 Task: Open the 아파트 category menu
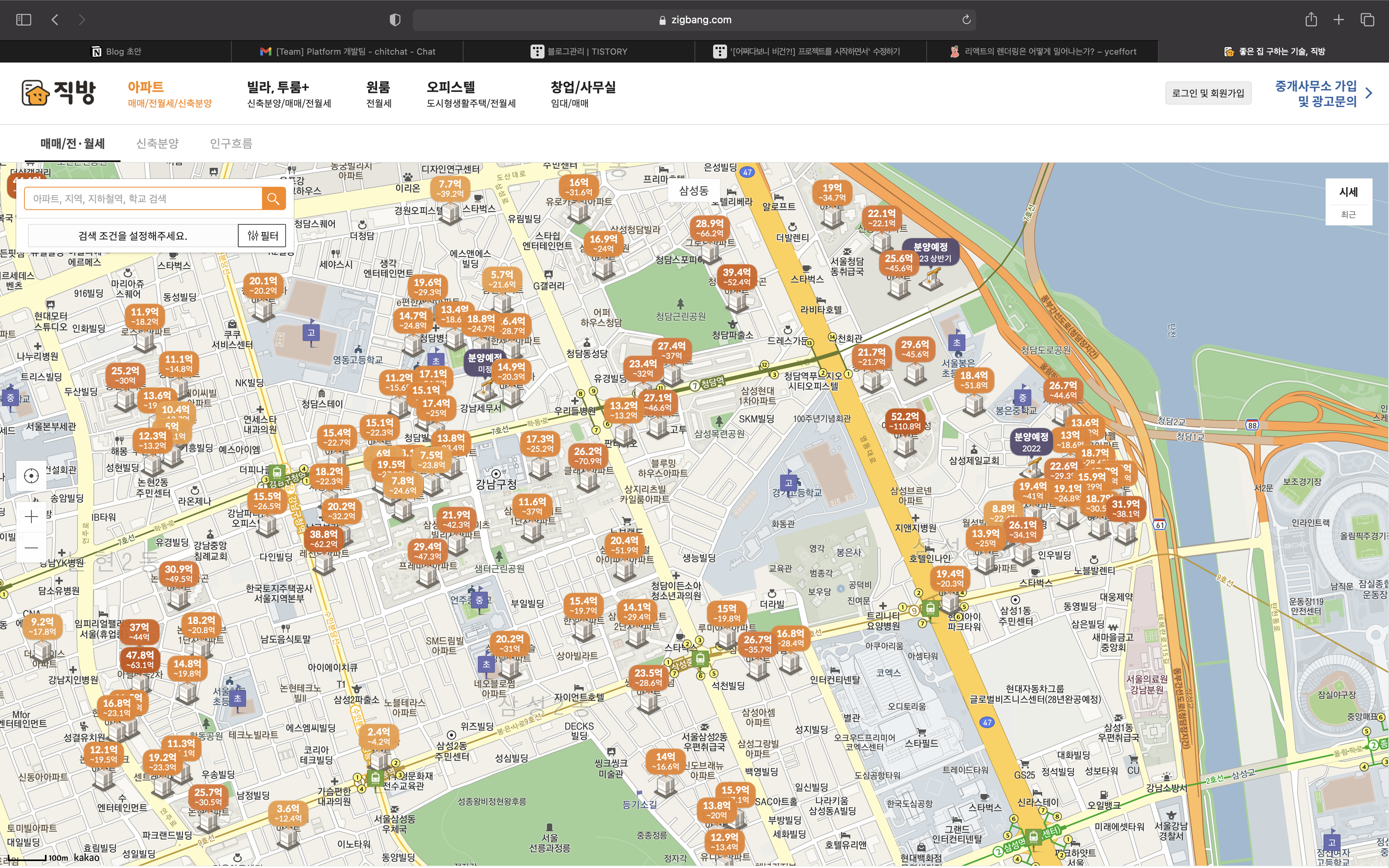[x=145, y=87]
